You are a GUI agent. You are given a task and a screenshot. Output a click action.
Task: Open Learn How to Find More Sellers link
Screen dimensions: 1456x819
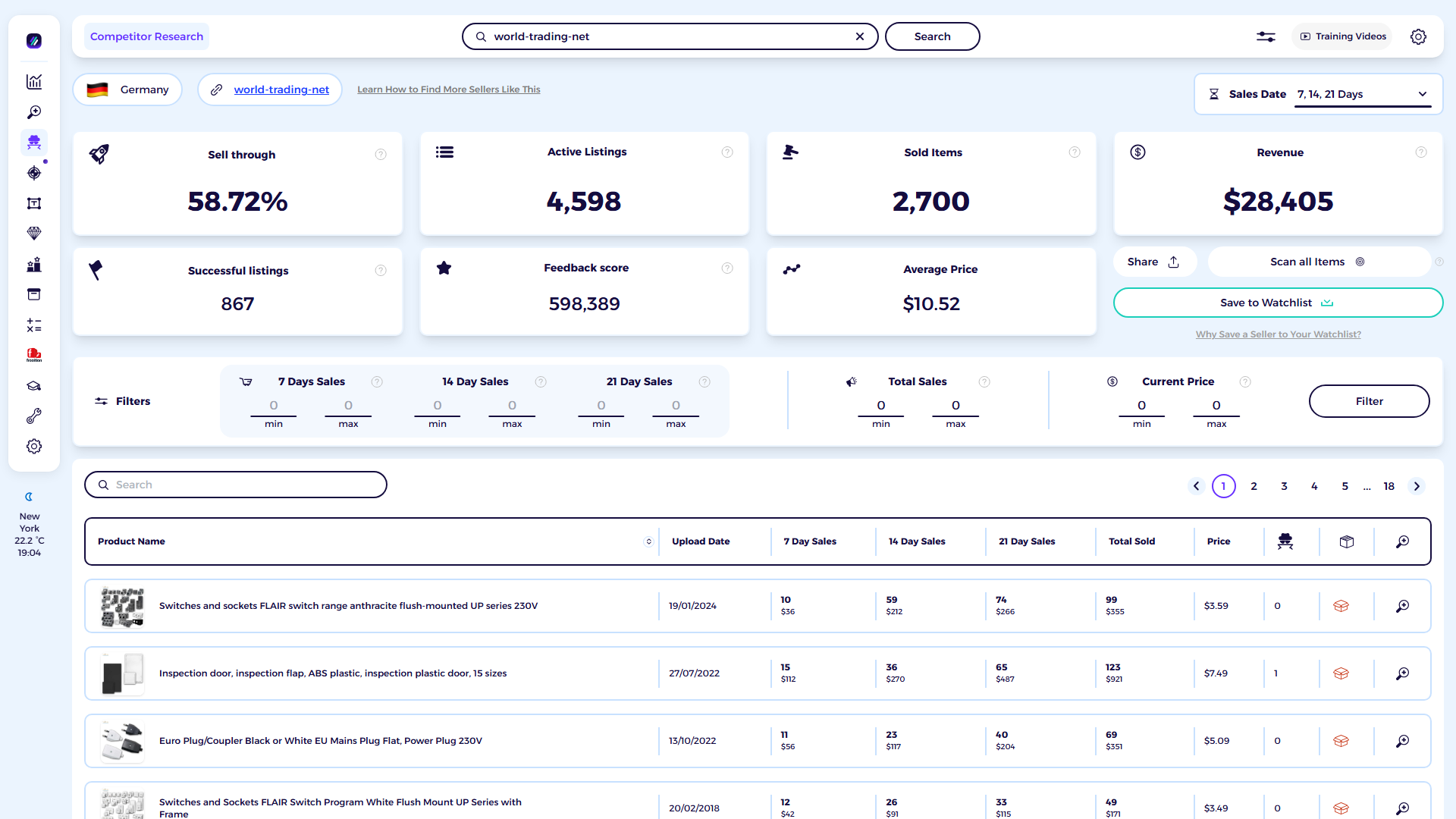(x=449, y=89)
